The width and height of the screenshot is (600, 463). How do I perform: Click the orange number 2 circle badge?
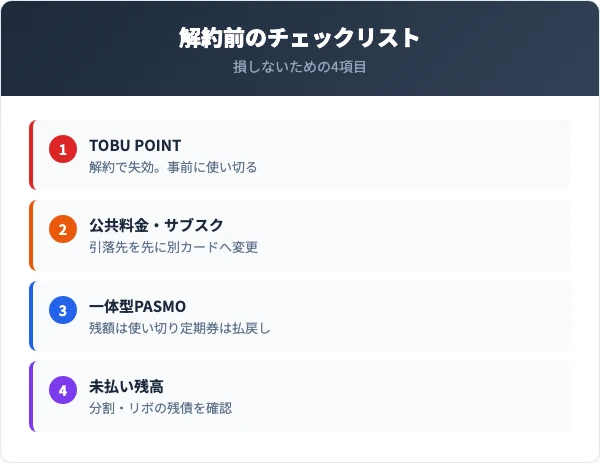tap(63, 229)
